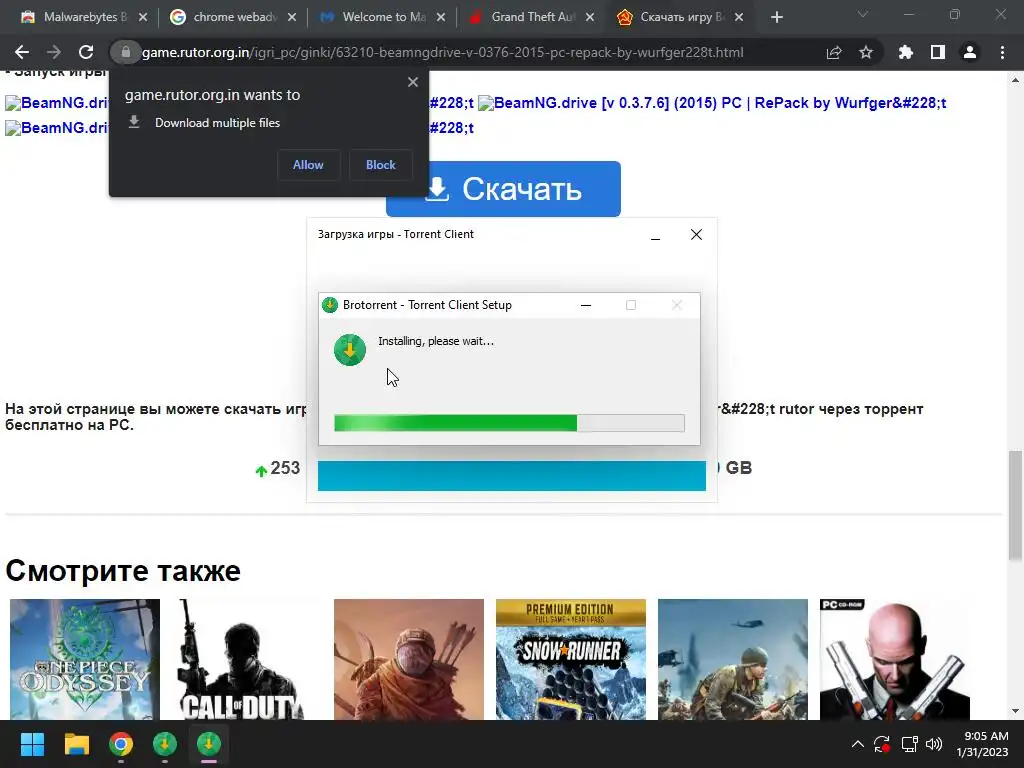
Task: Open the Windows Start menu
Action: click(x=32, y=744)
